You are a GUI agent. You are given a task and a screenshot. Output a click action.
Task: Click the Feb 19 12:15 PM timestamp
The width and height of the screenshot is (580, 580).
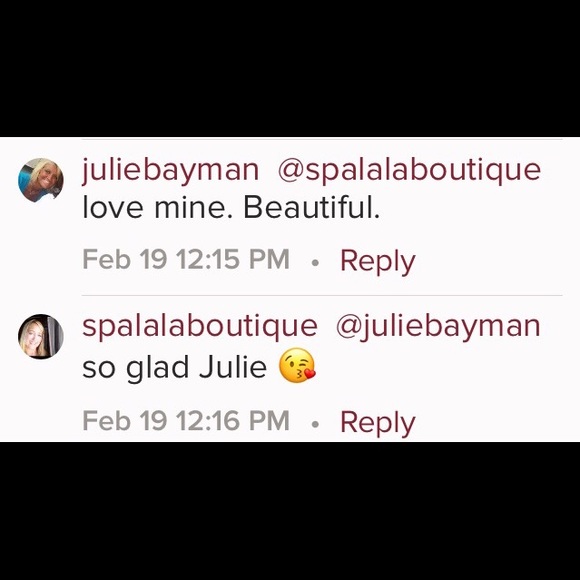(186, 259)
